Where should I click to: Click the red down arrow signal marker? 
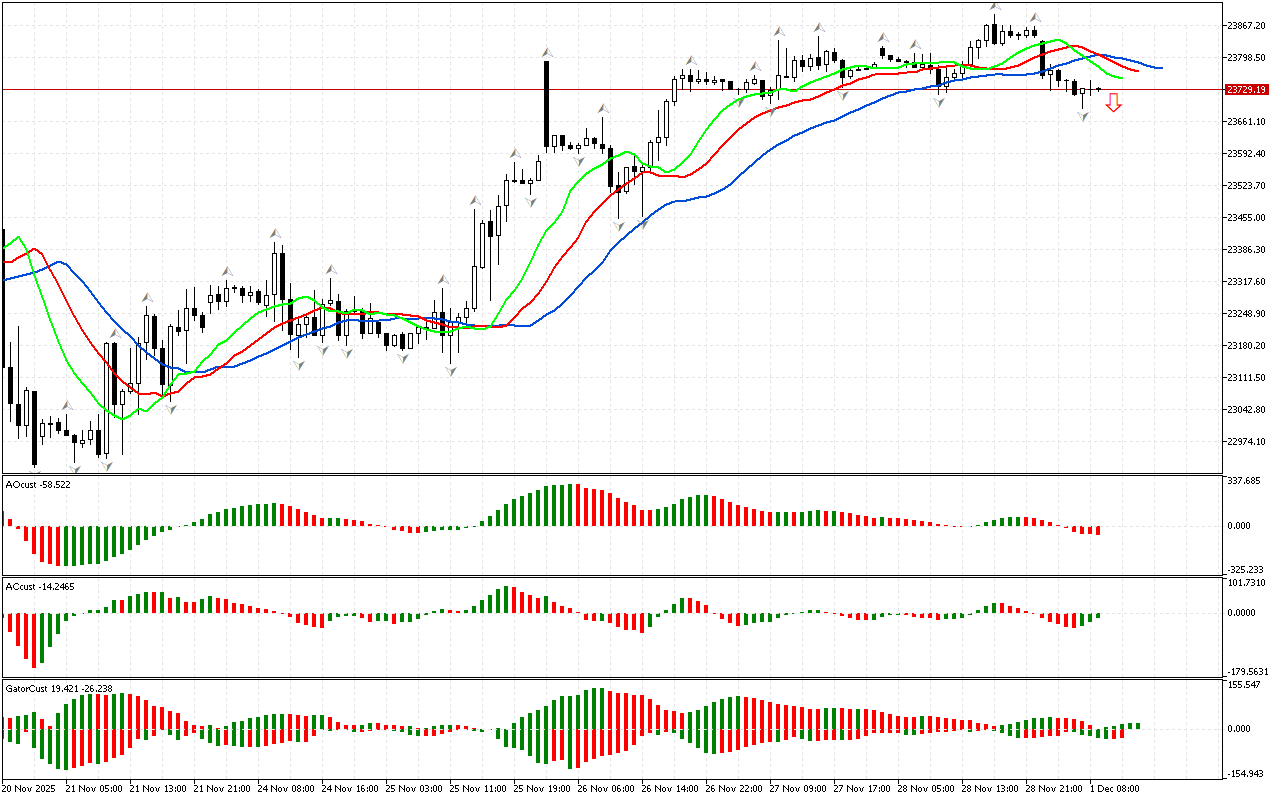[1113, 102]
